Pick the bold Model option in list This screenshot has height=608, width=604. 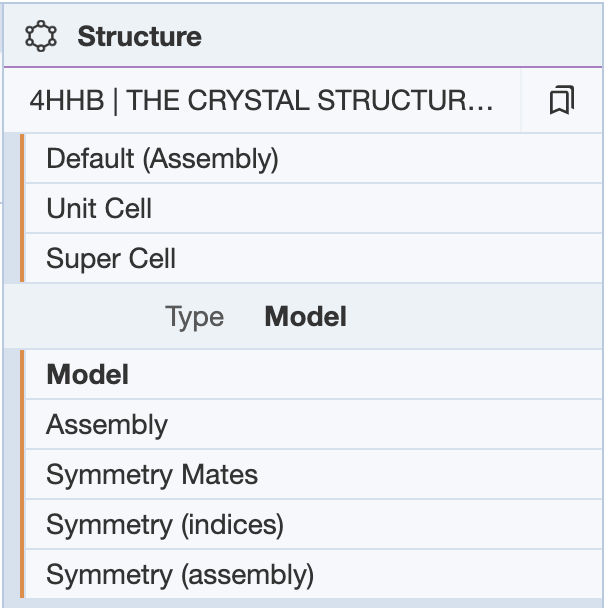[88, 374]
